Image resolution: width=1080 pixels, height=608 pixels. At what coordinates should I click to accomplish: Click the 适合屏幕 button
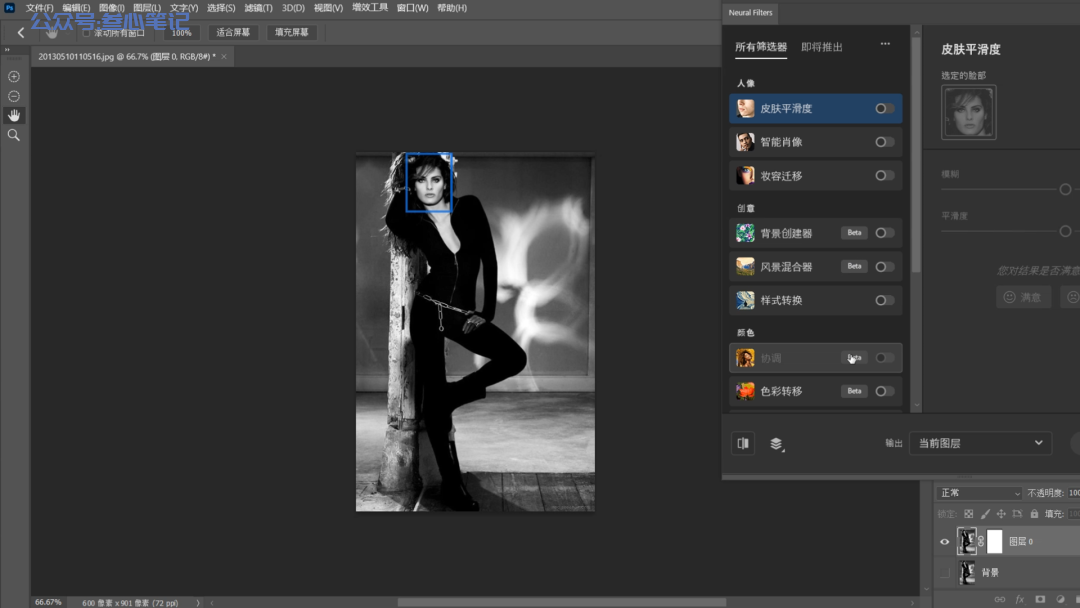233,32
